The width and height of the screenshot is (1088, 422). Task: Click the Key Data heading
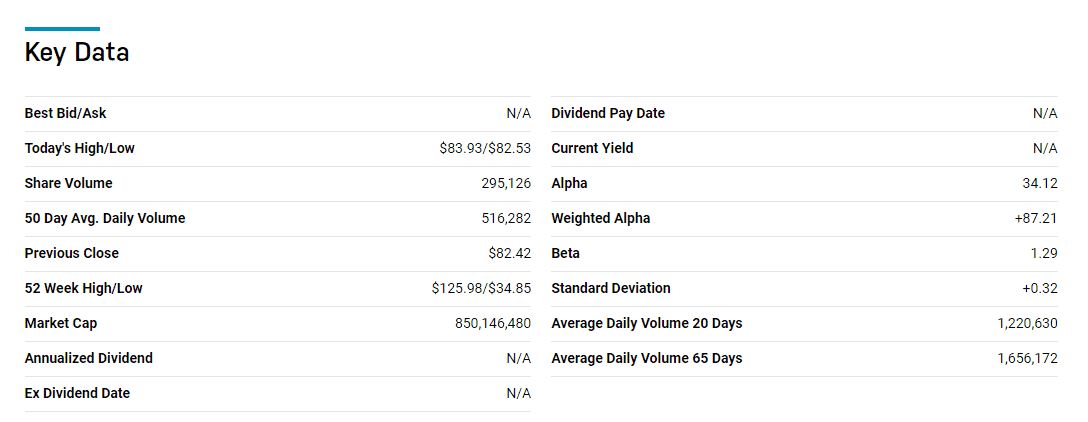77,53
